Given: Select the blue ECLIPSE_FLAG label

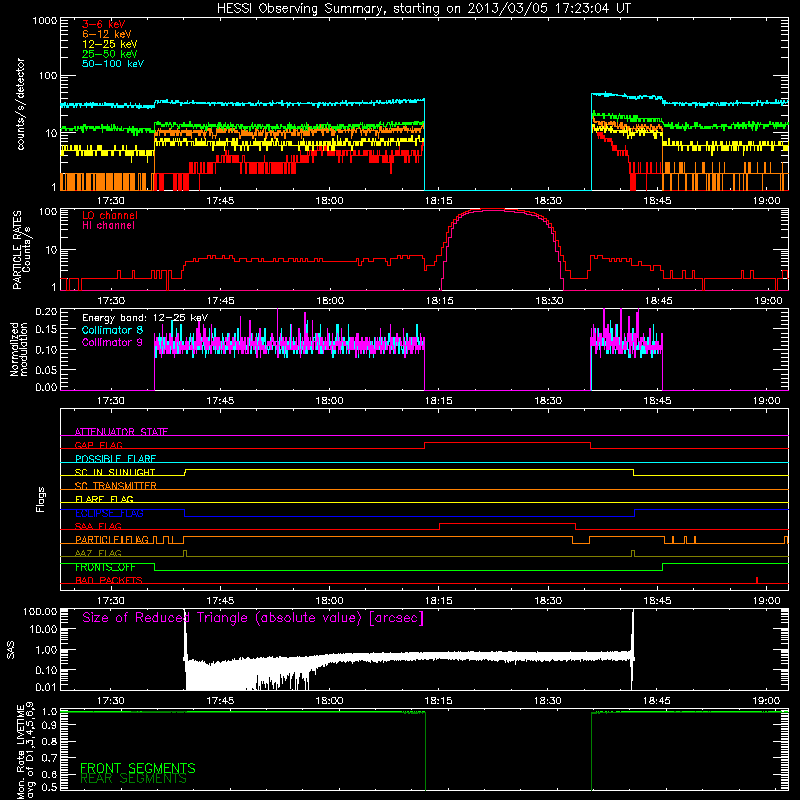Looking at the screenshot, I should pyautogui.click(x=109, y=513).
